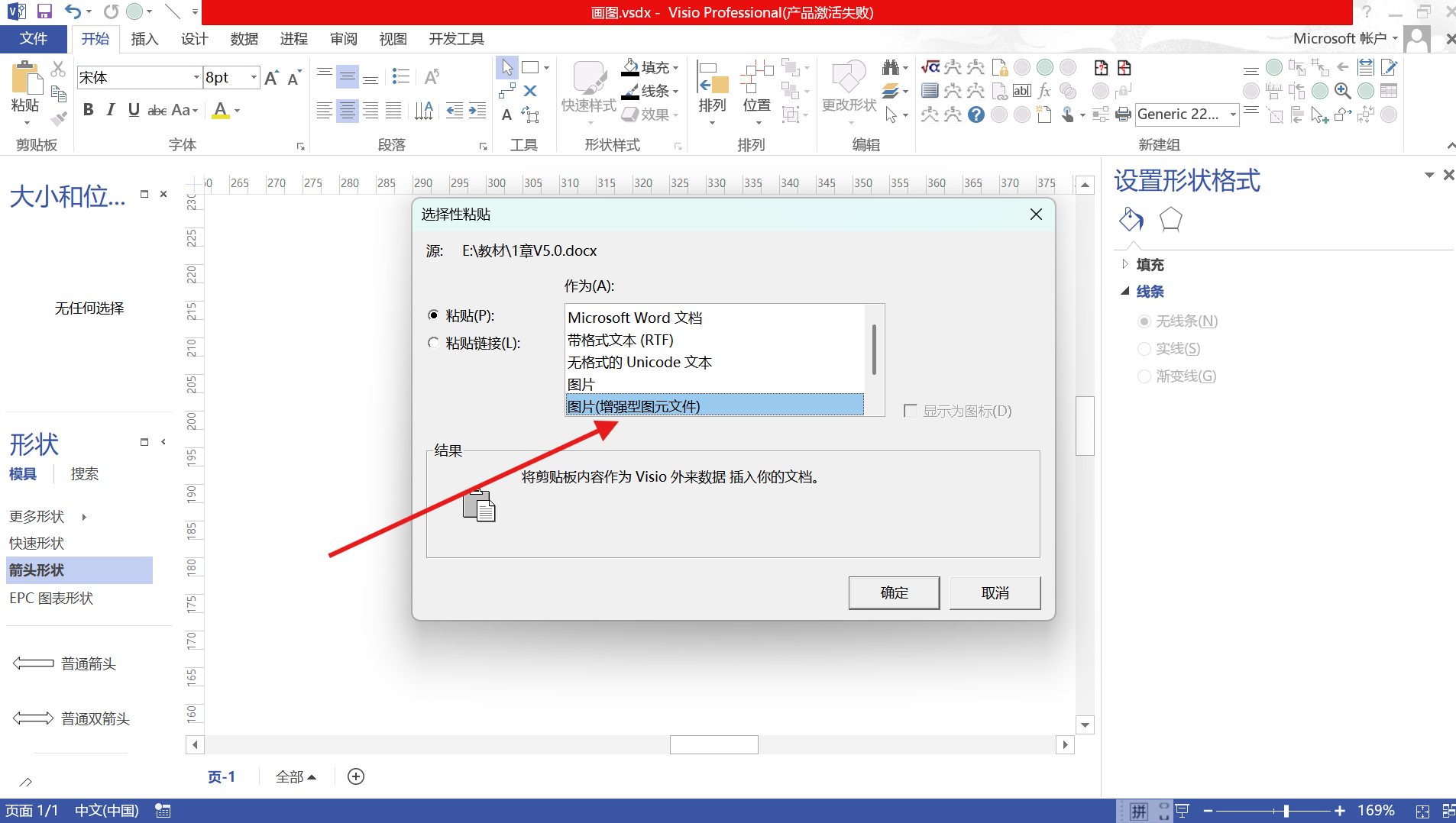Open the Effects pentagon tab

point(1170,220)
